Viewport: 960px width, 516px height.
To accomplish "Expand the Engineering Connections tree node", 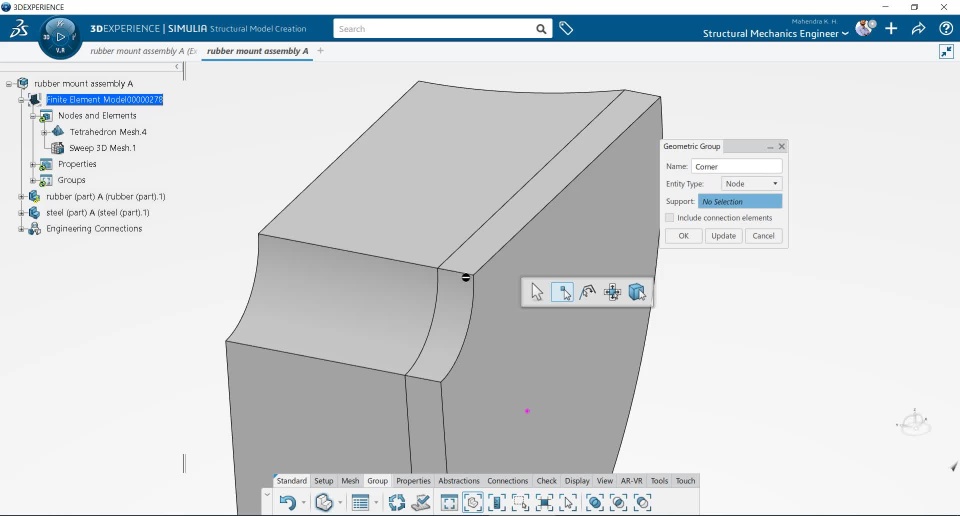I will (x=21, y=229).
